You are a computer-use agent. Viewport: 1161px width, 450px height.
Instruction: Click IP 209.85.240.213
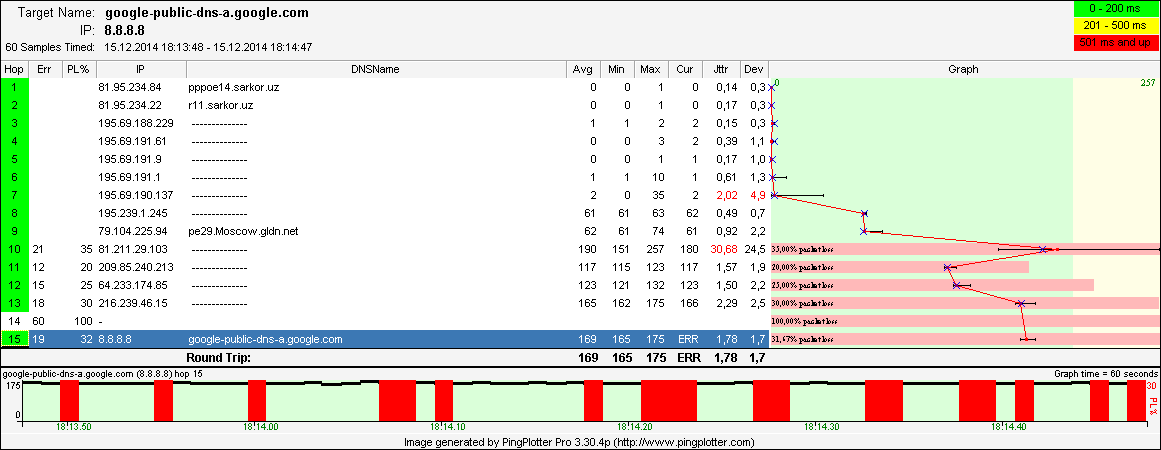click(136, 267)
